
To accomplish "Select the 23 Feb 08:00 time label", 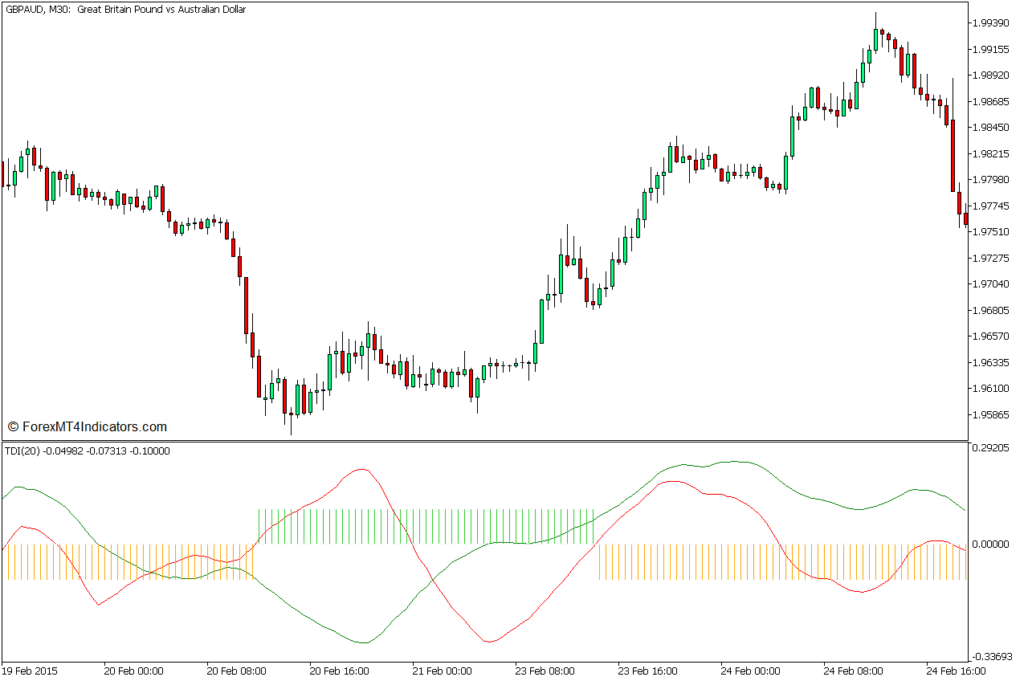I will point(545,672).
